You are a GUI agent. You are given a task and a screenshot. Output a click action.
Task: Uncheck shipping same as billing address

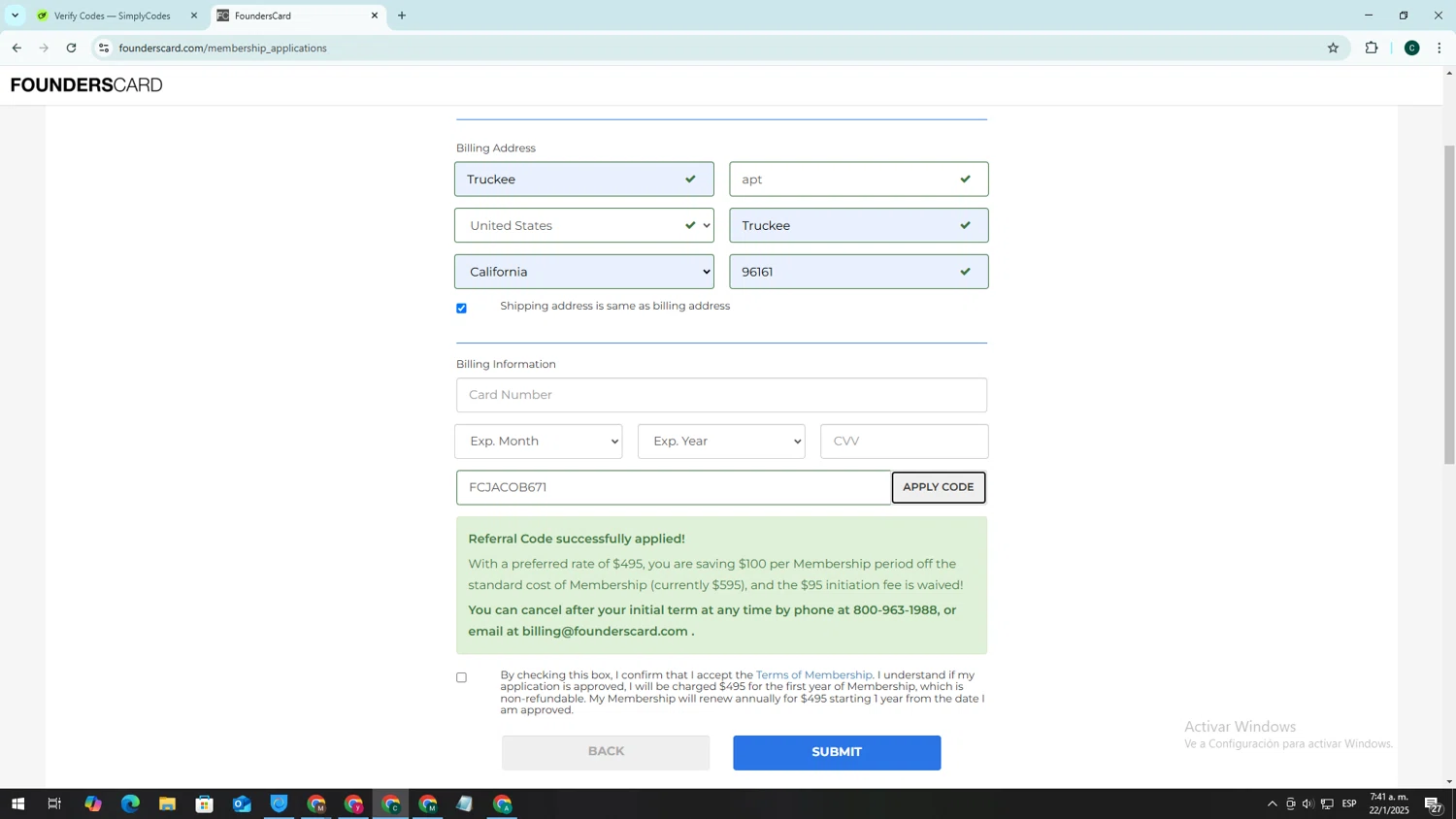point(461,309)
